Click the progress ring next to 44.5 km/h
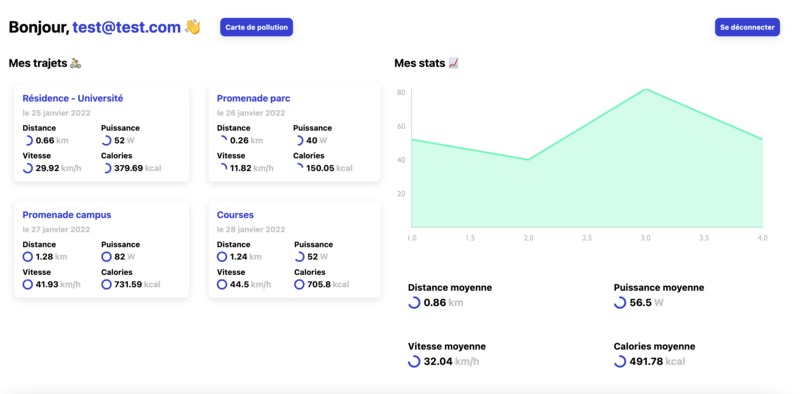 [x=222, y=284]
